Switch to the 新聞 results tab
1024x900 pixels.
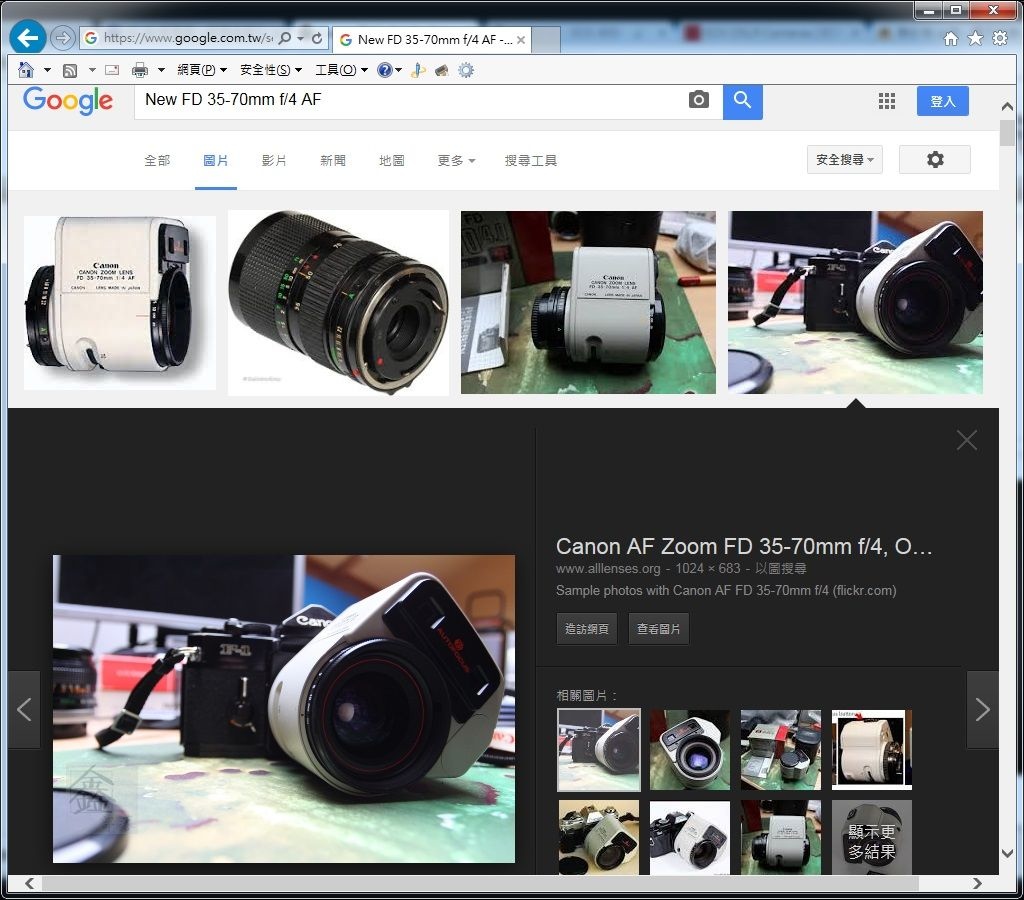(x=333, y=161)
